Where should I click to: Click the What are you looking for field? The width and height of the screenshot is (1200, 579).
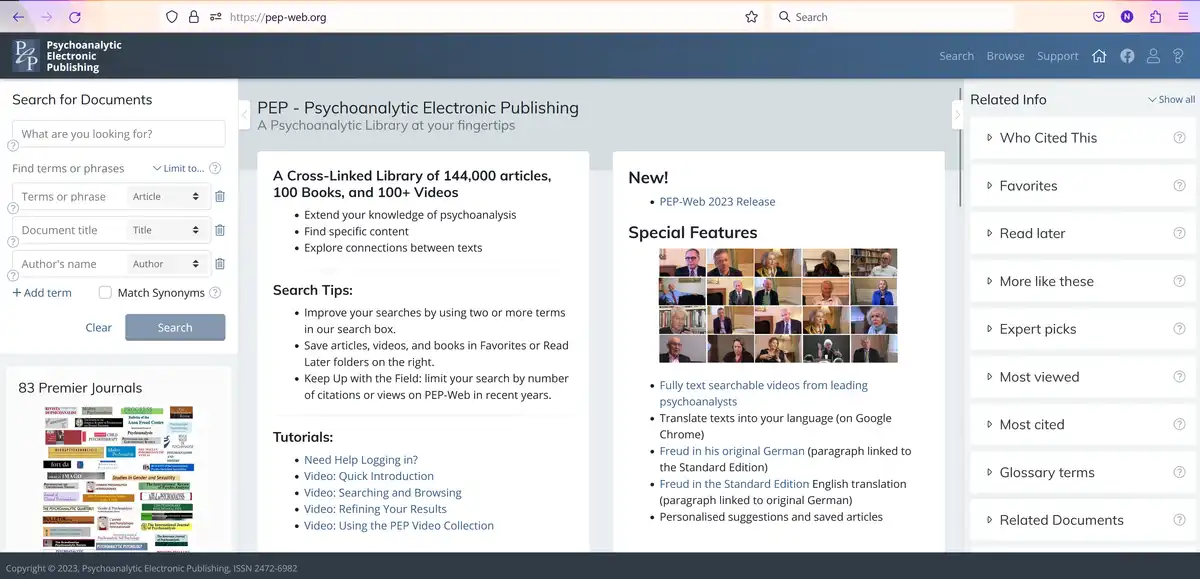117,133
